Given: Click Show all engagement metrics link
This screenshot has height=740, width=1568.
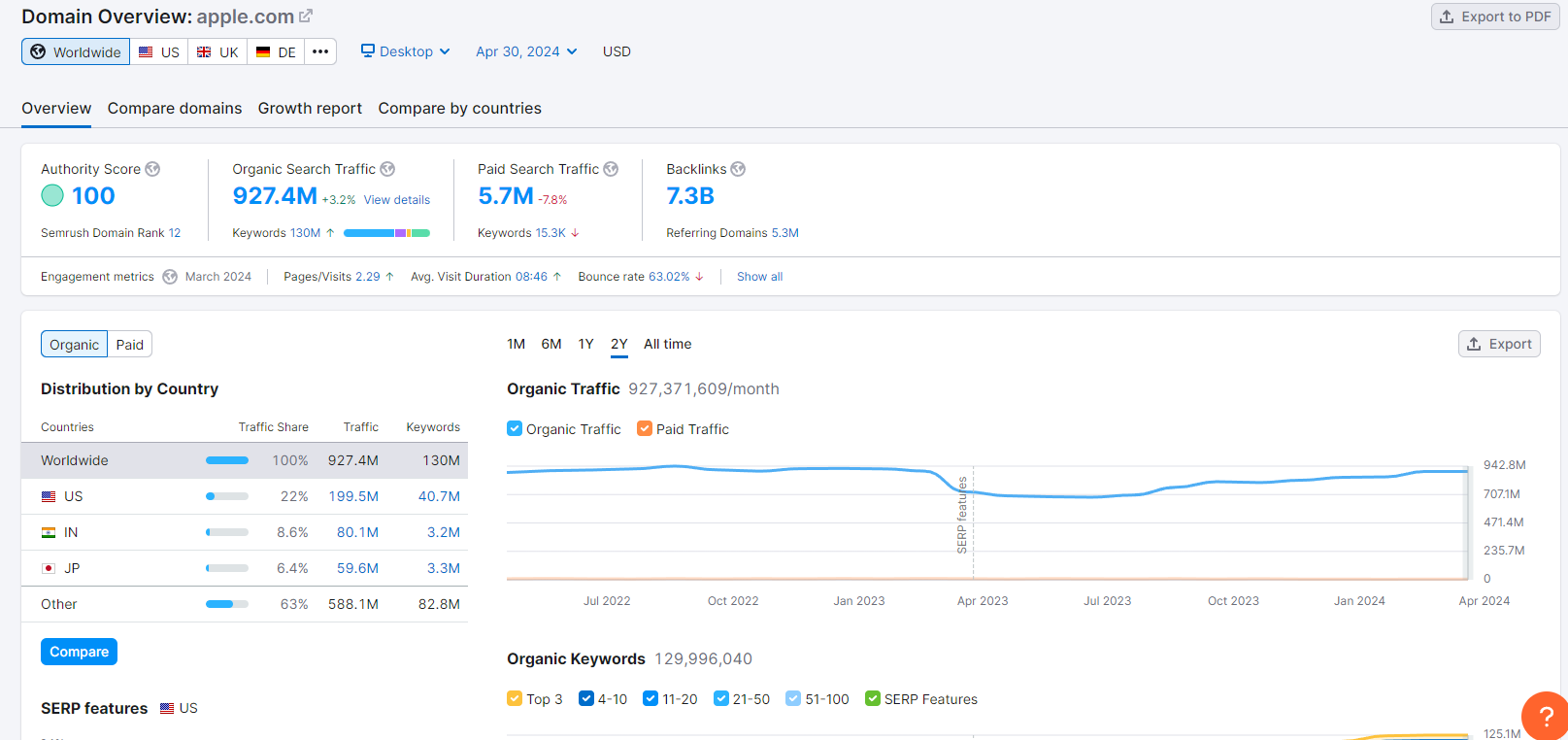Looking at the screenshot, I should [x=759, y=277].
